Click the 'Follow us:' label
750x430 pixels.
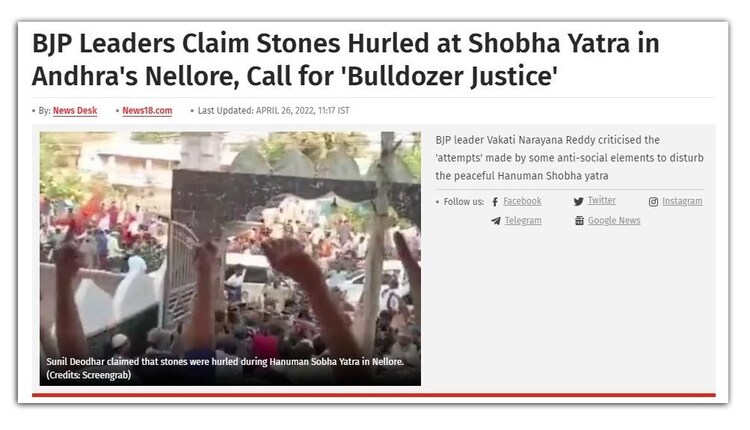[x=463, y=201]
